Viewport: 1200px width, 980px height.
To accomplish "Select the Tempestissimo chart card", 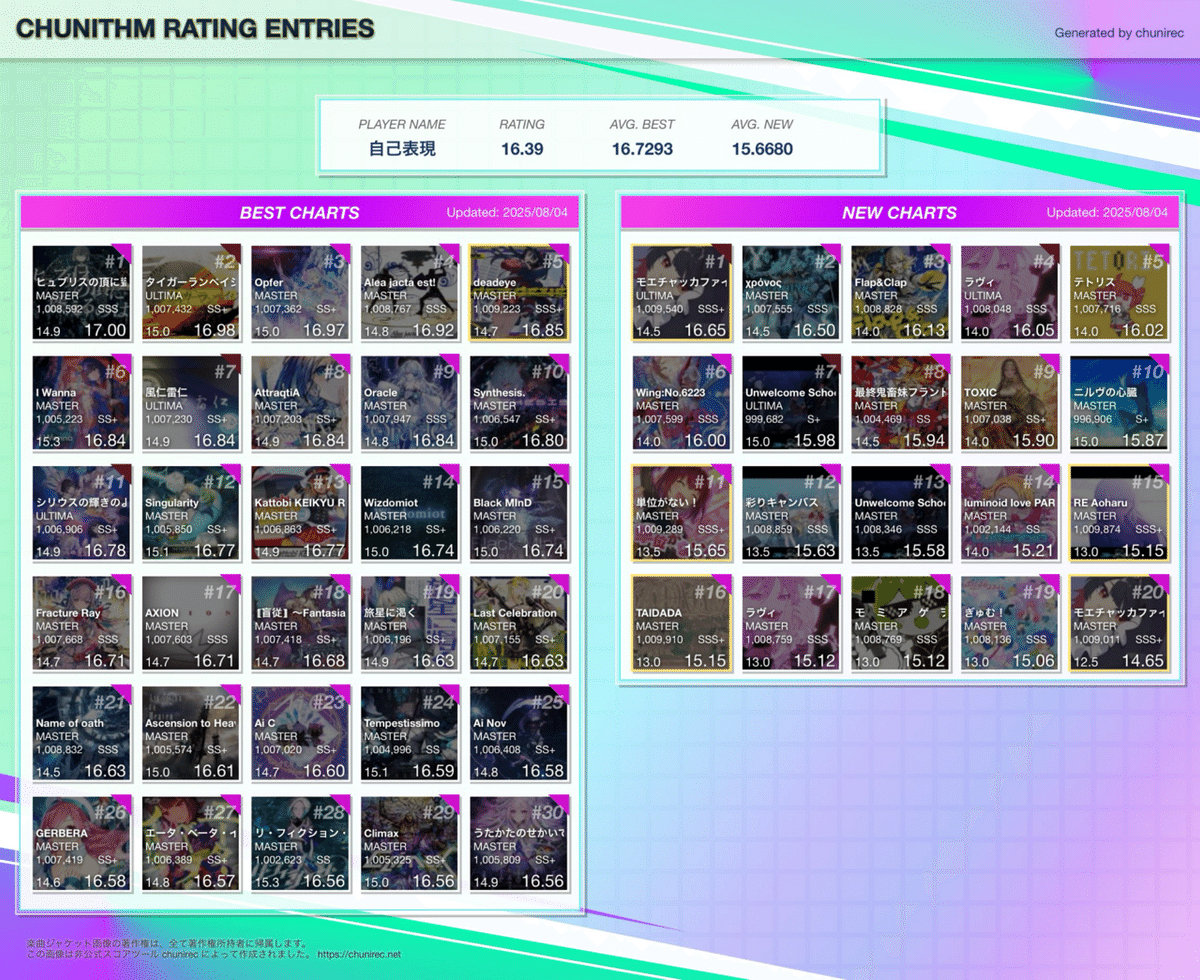I will (x=410, y=733).
